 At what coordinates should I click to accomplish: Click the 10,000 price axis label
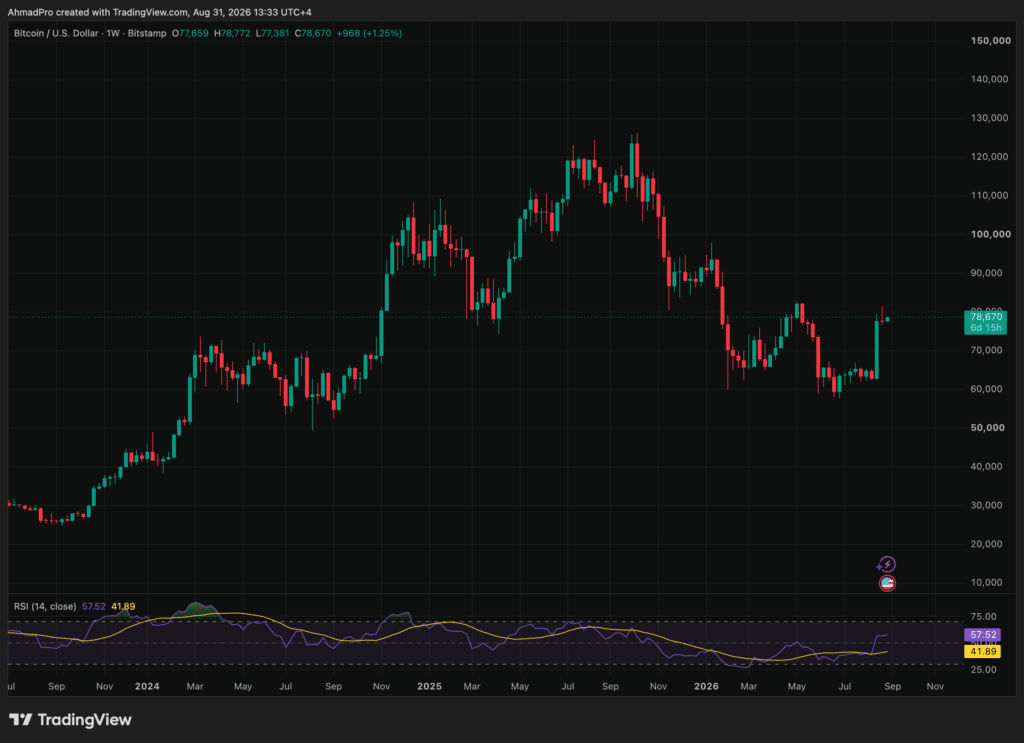[x=986, y=582]
